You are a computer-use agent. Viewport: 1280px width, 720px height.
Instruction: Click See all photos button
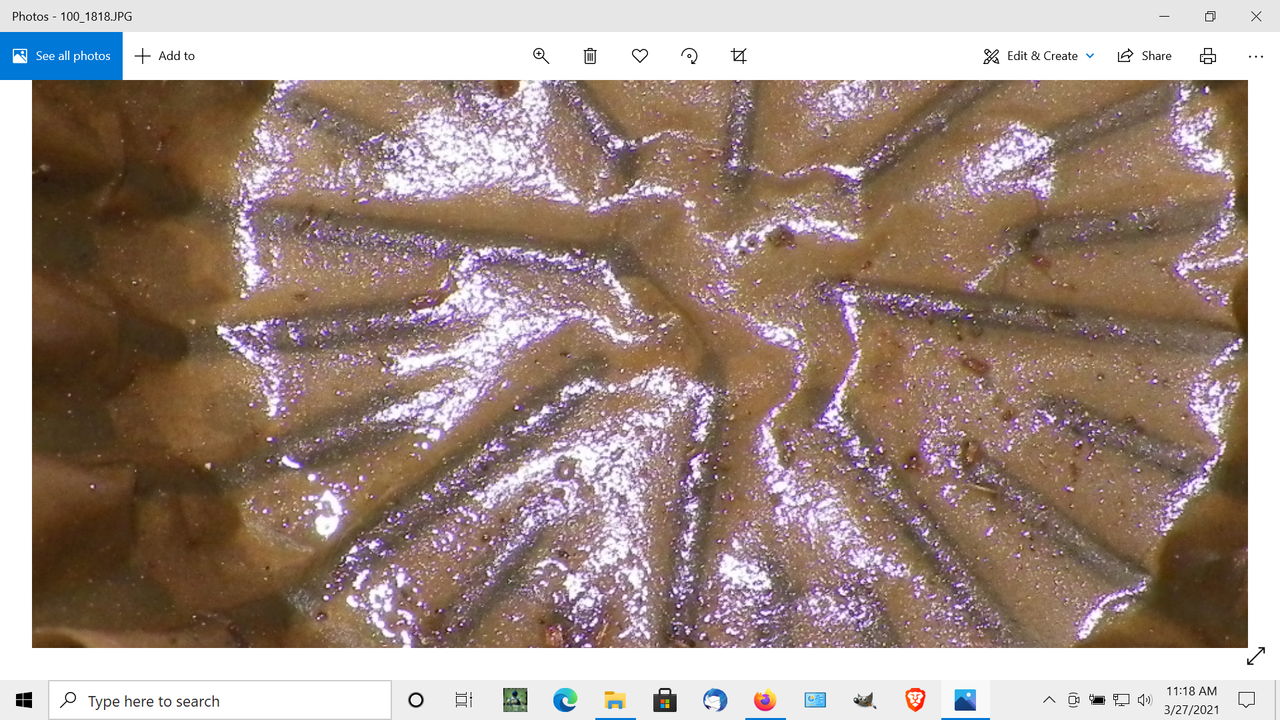coord(61,56)
